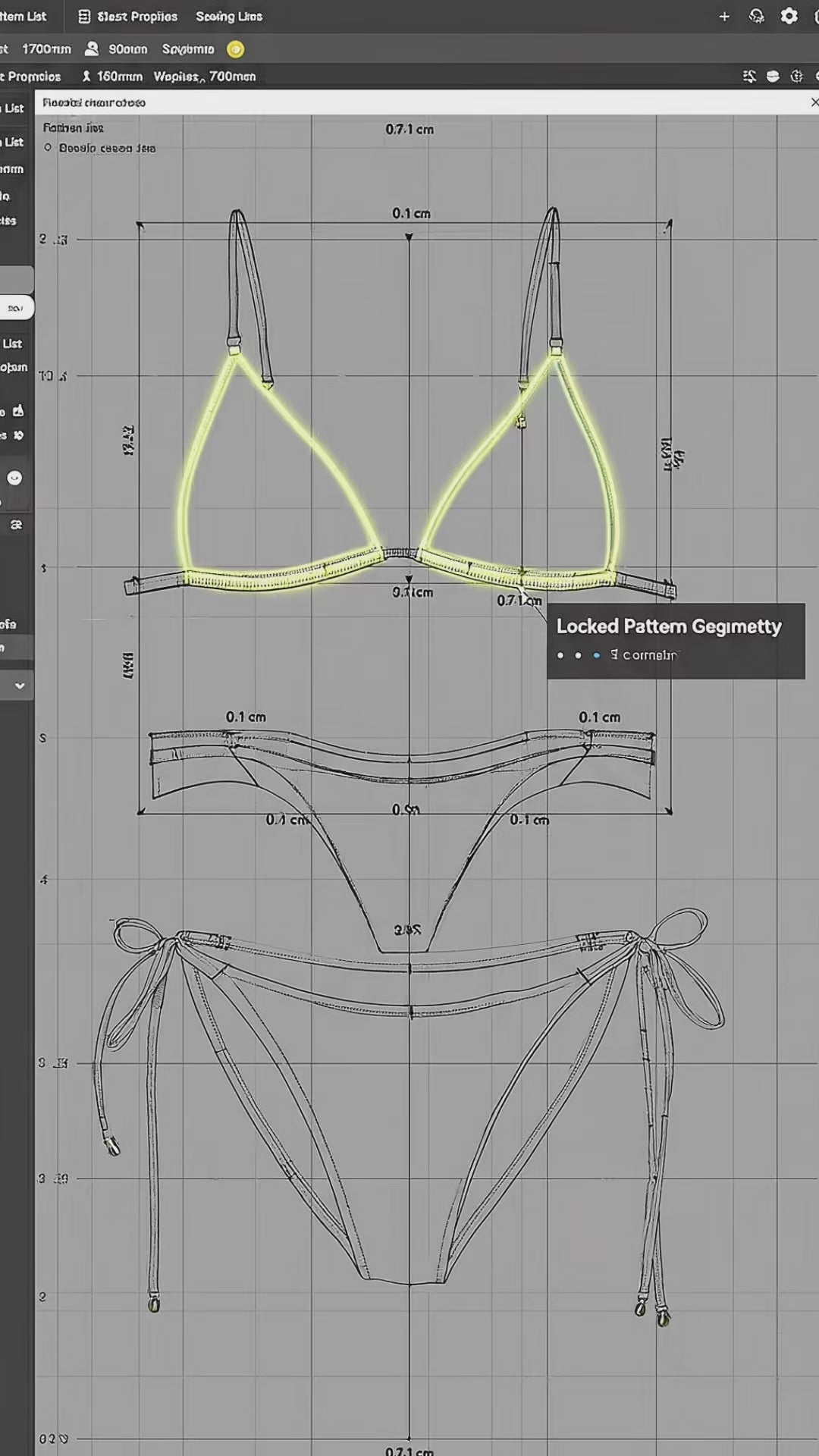Open the 1700mm size field
The width and height of the screenshot is (819, 1456).
[45, 49]
